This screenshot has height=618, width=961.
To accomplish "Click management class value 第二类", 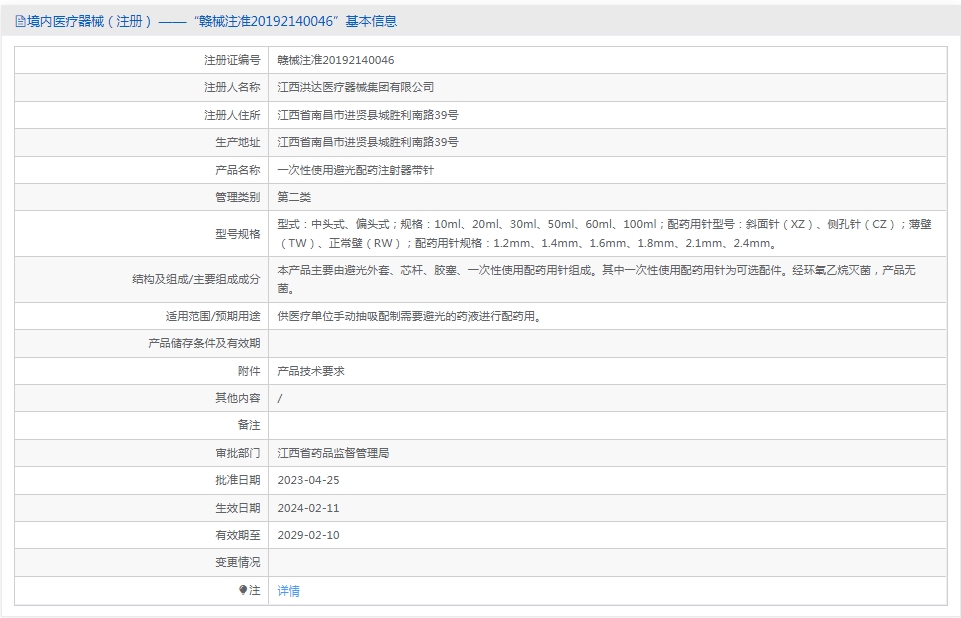I will coord(294,197).
